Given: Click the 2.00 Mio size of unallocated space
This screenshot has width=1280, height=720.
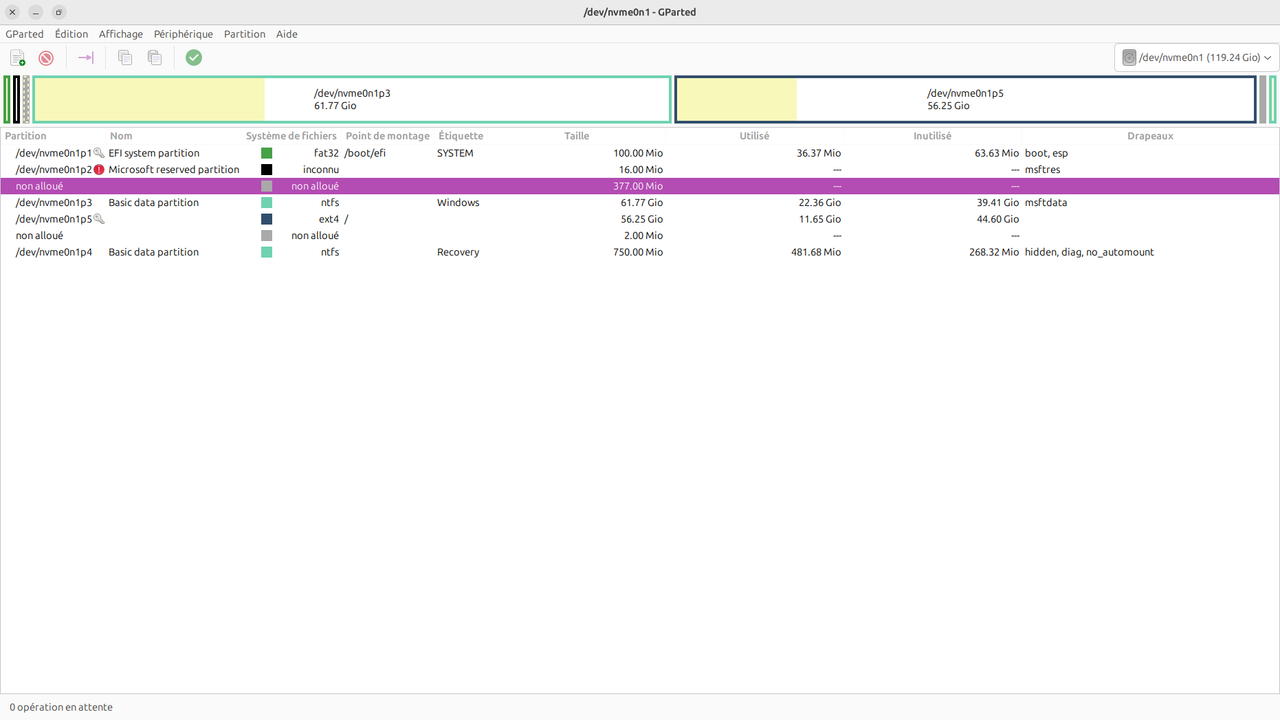Looking at the screenshot, I should pyautogui.click(x=641, y=236).
